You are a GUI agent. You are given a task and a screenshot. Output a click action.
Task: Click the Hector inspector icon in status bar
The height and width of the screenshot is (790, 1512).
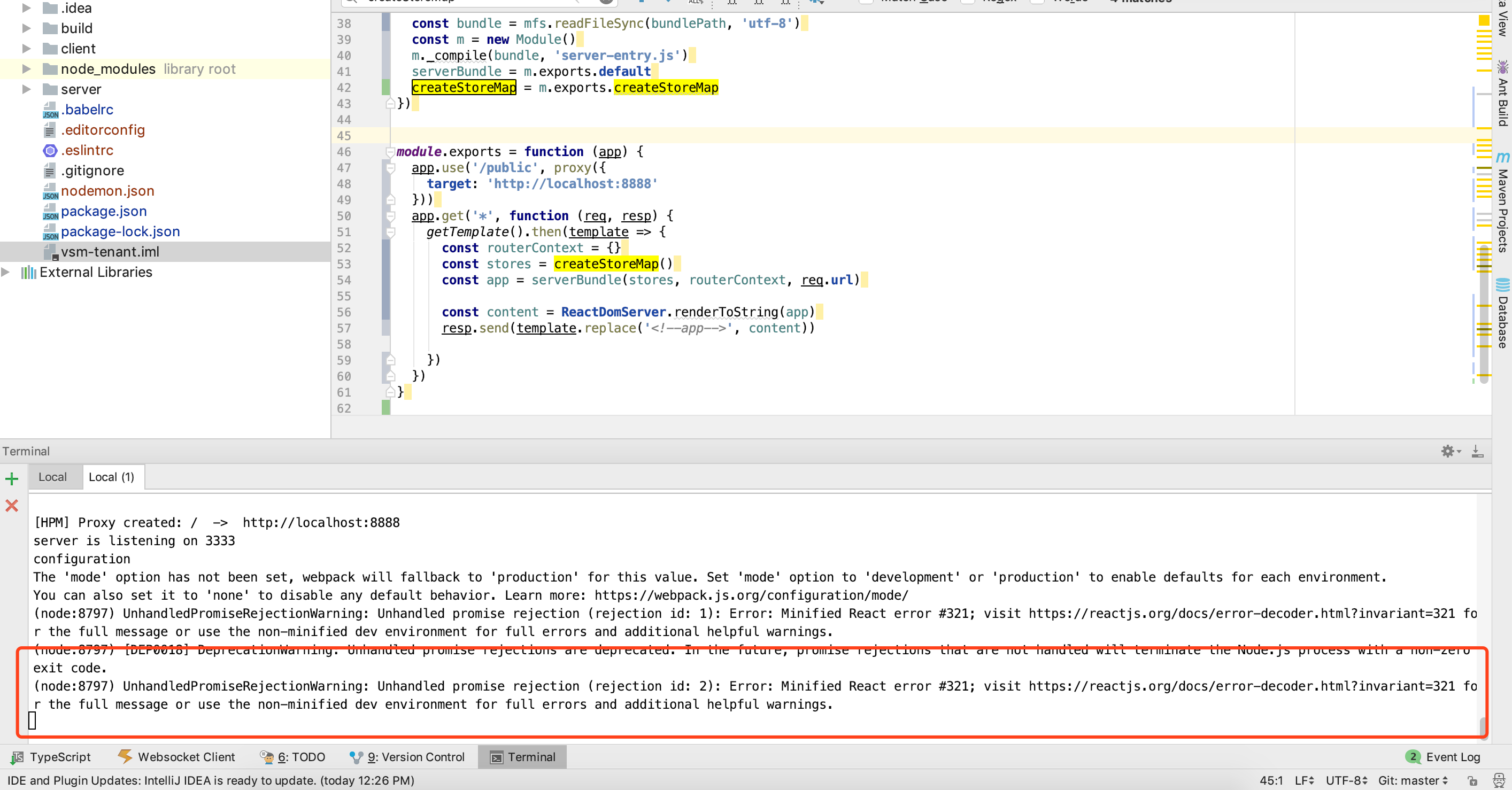point(1499,780)
